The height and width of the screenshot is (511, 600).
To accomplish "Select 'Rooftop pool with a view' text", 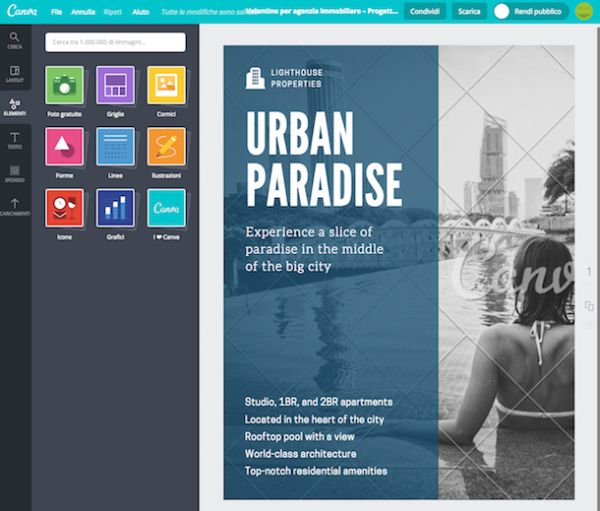I will click(x=300, y=436).
